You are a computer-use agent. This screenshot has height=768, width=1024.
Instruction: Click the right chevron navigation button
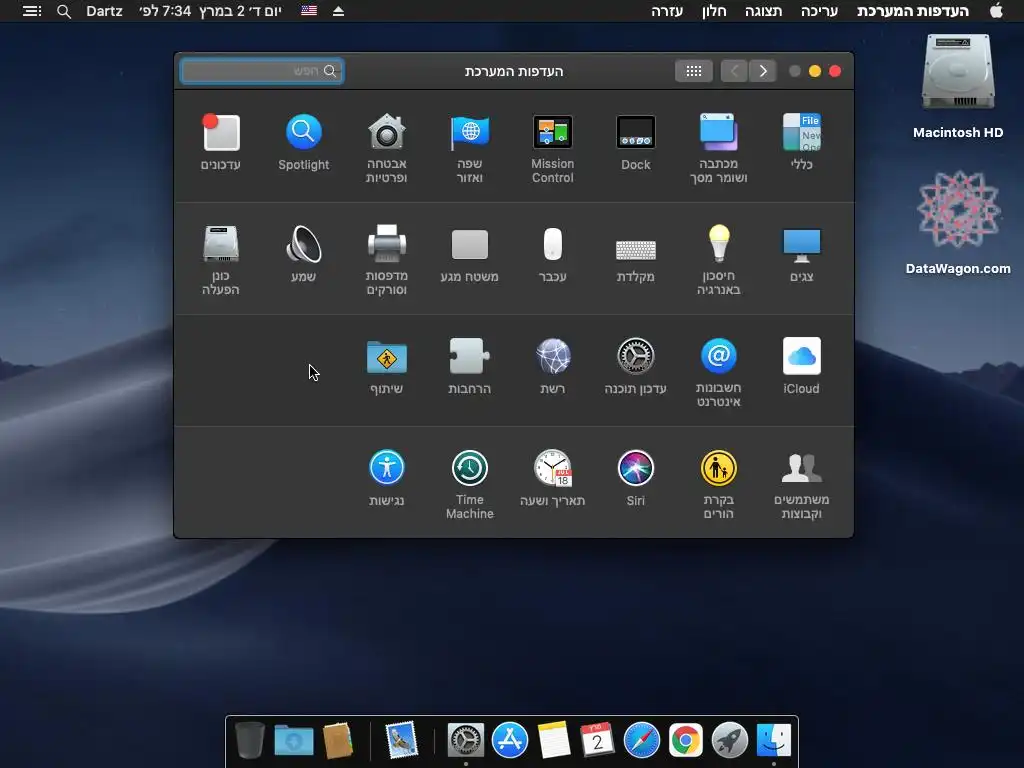coord(763,71)
